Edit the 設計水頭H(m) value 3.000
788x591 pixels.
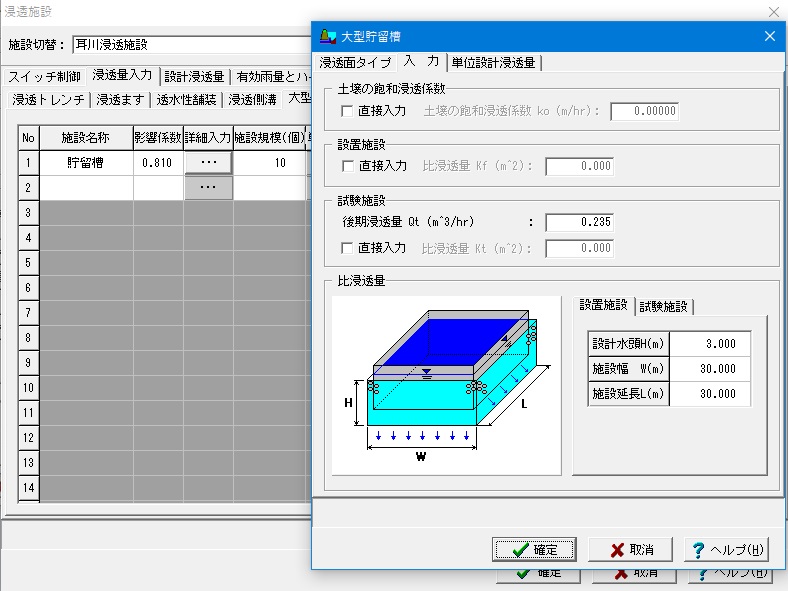(x=710, y=344)
